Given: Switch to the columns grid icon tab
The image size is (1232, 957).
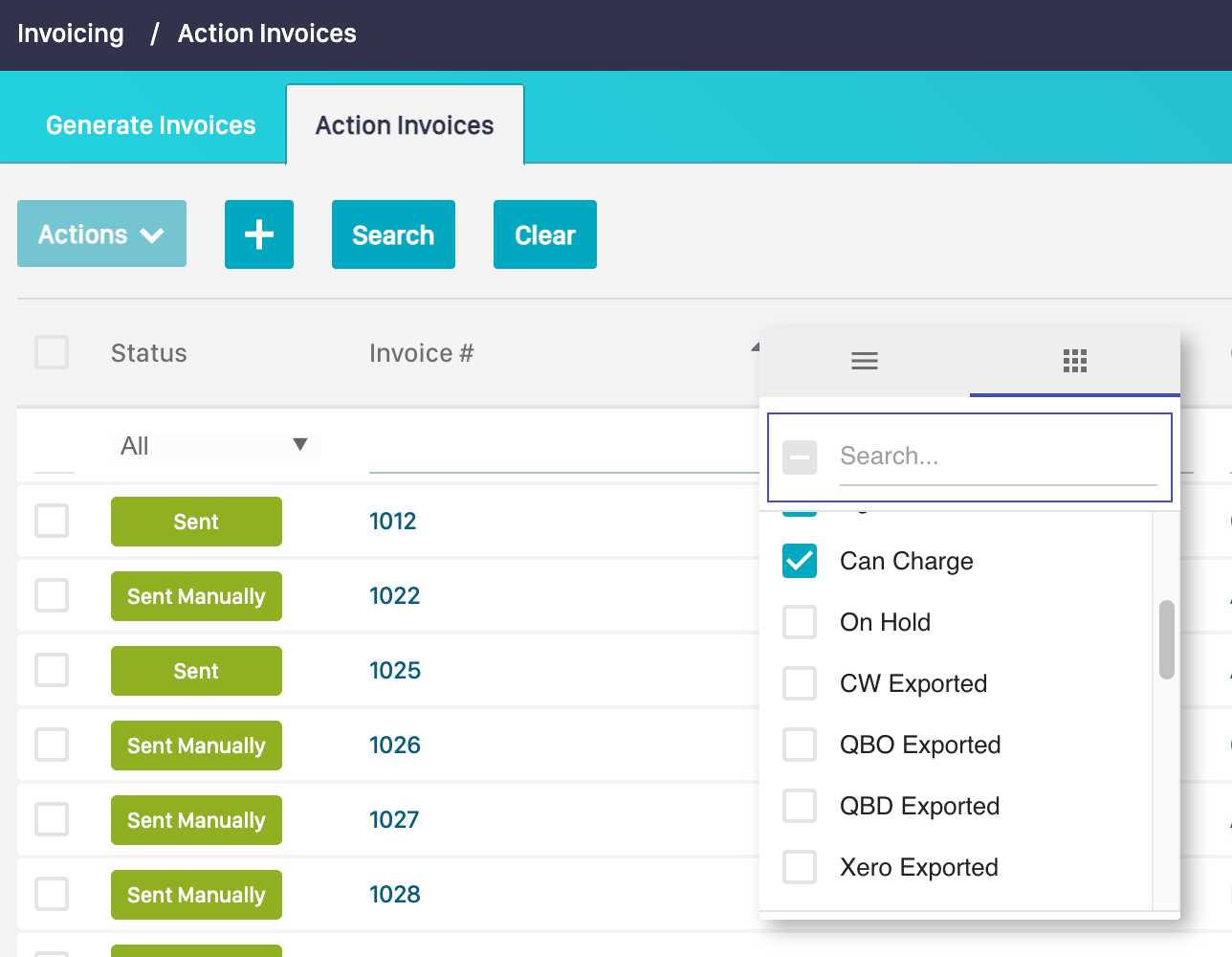Looking at the screenshot, I should pyautogui.click(x=1074, y=361).
